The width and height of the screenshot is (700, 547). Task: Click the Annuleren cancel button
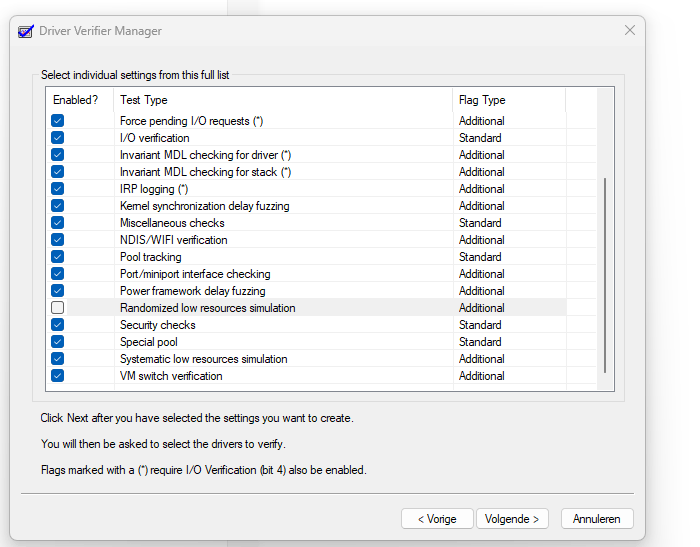tap(597, 519)
